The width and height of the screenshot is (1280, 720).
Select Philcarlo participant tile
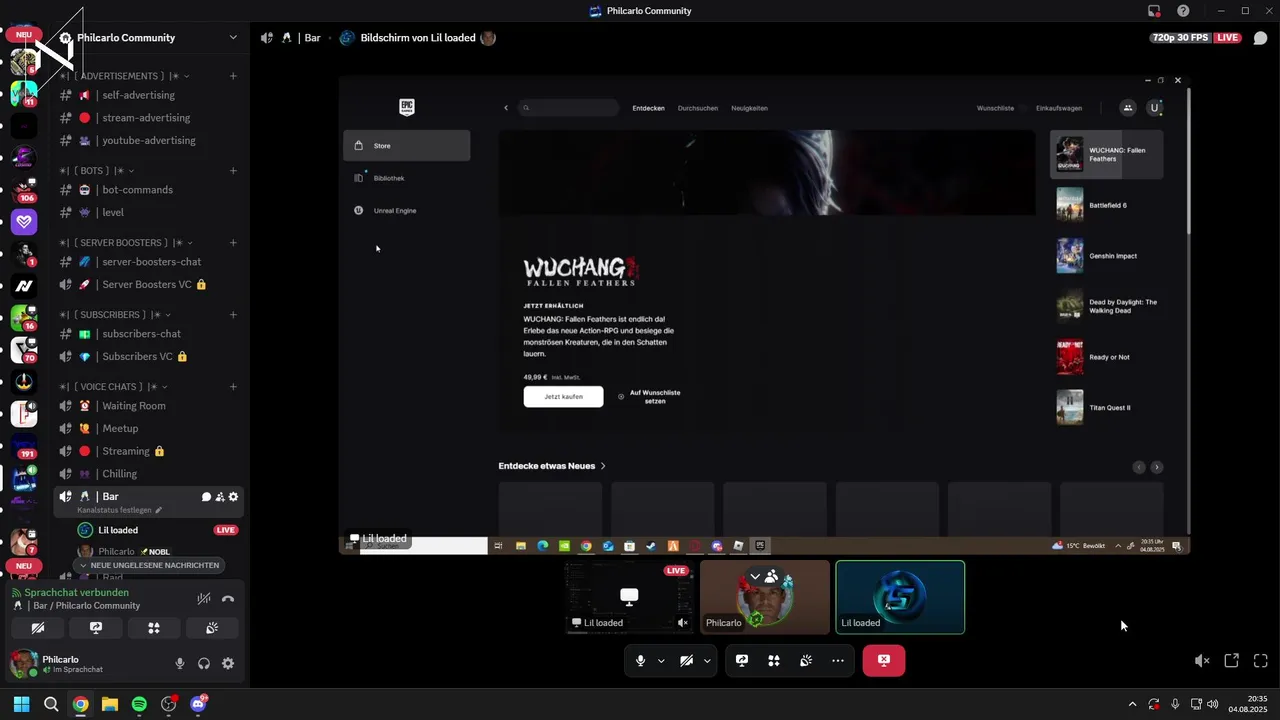click(x=765, y=597)
